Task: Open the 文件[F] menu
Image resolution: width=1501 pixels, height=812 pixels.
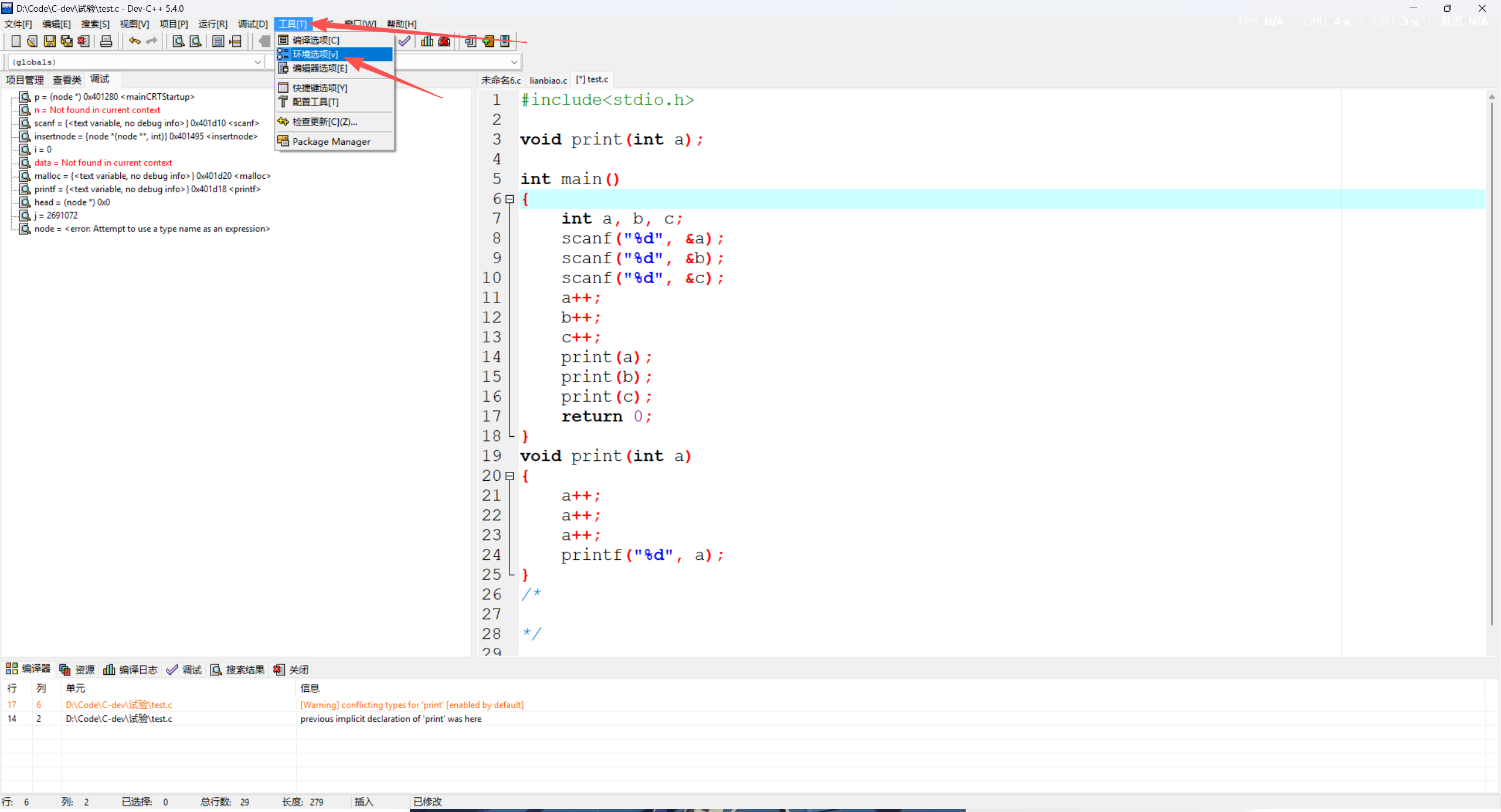Action: pyautogui.click(x=18, y=24)
